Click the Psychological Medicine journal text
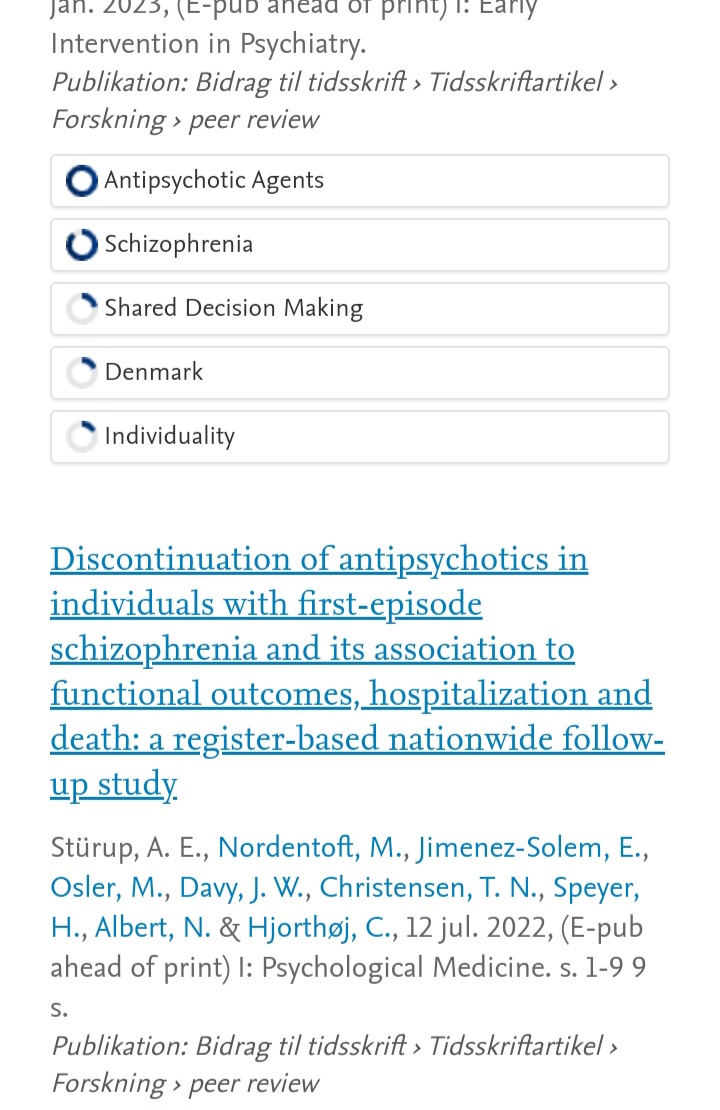This screenshot has width=720, height=1110. click(406, 967)
